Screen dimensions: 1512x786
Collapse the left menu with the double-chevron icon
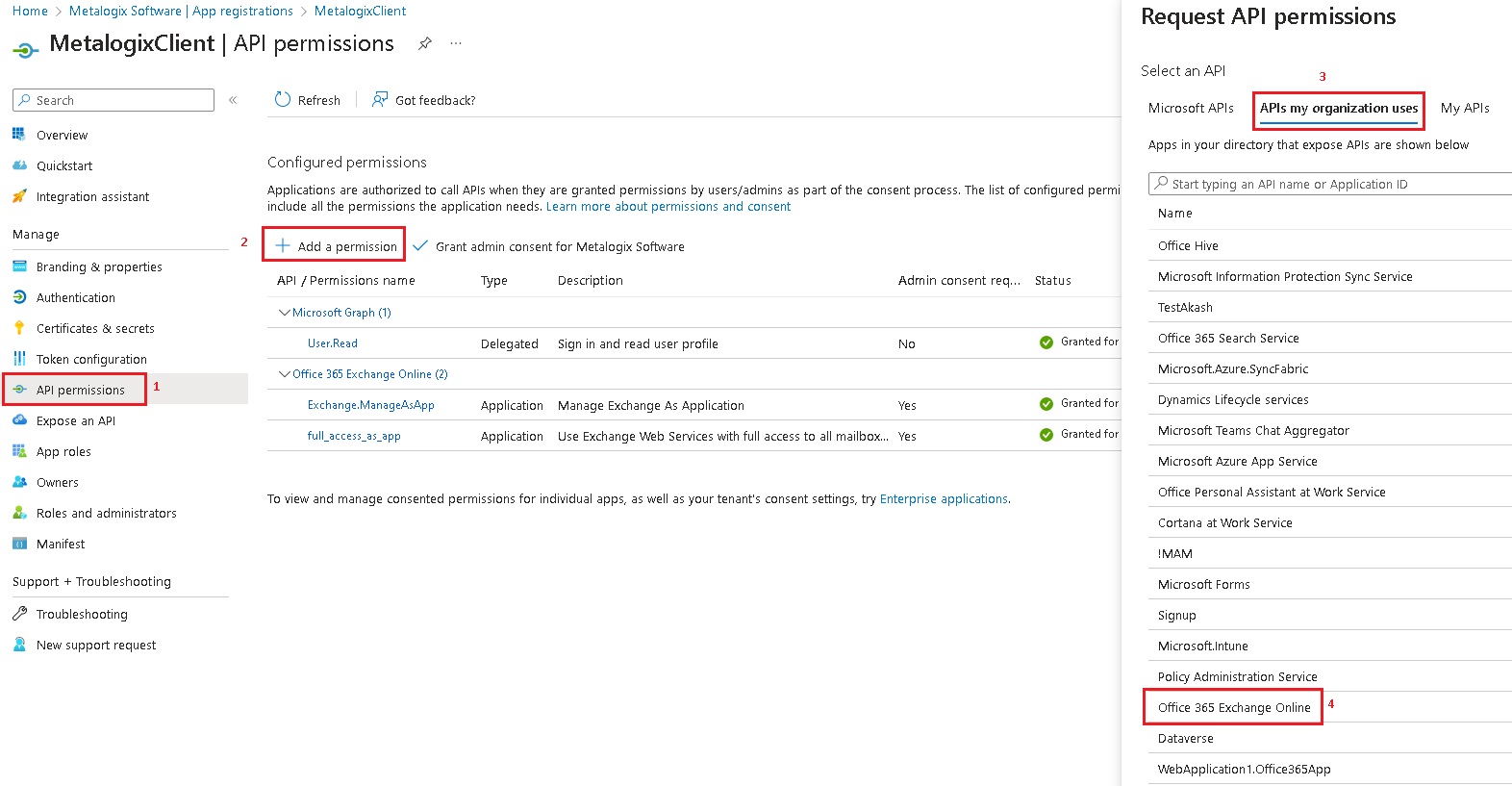233,100
